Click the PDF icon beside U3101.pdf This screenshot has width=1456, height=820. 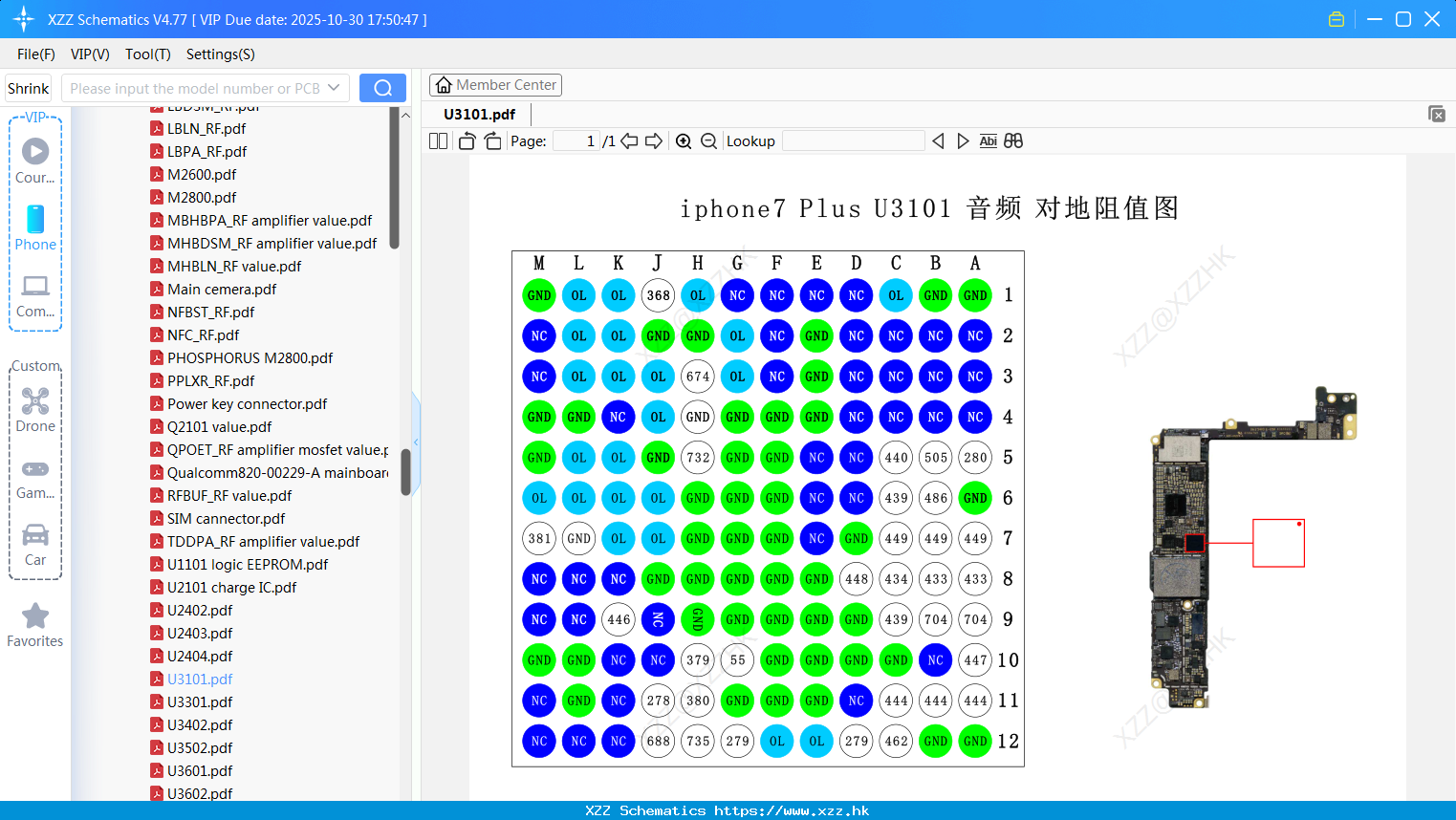coord(156,680)
